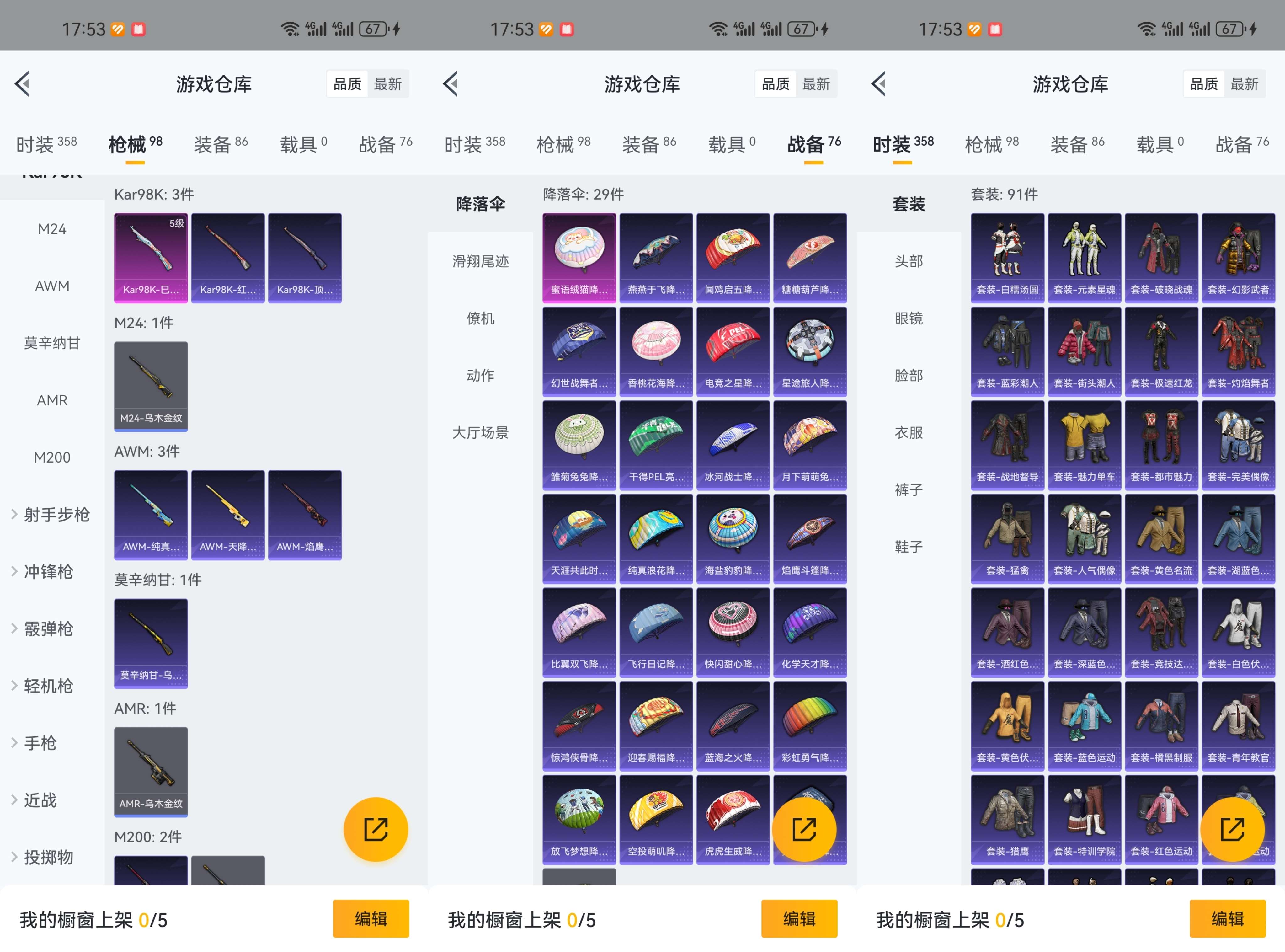The width and height of the screenshot is (1285, 952).
Task: Switch to 载具 0 tab on middle screen
Action: coord(732,144)
